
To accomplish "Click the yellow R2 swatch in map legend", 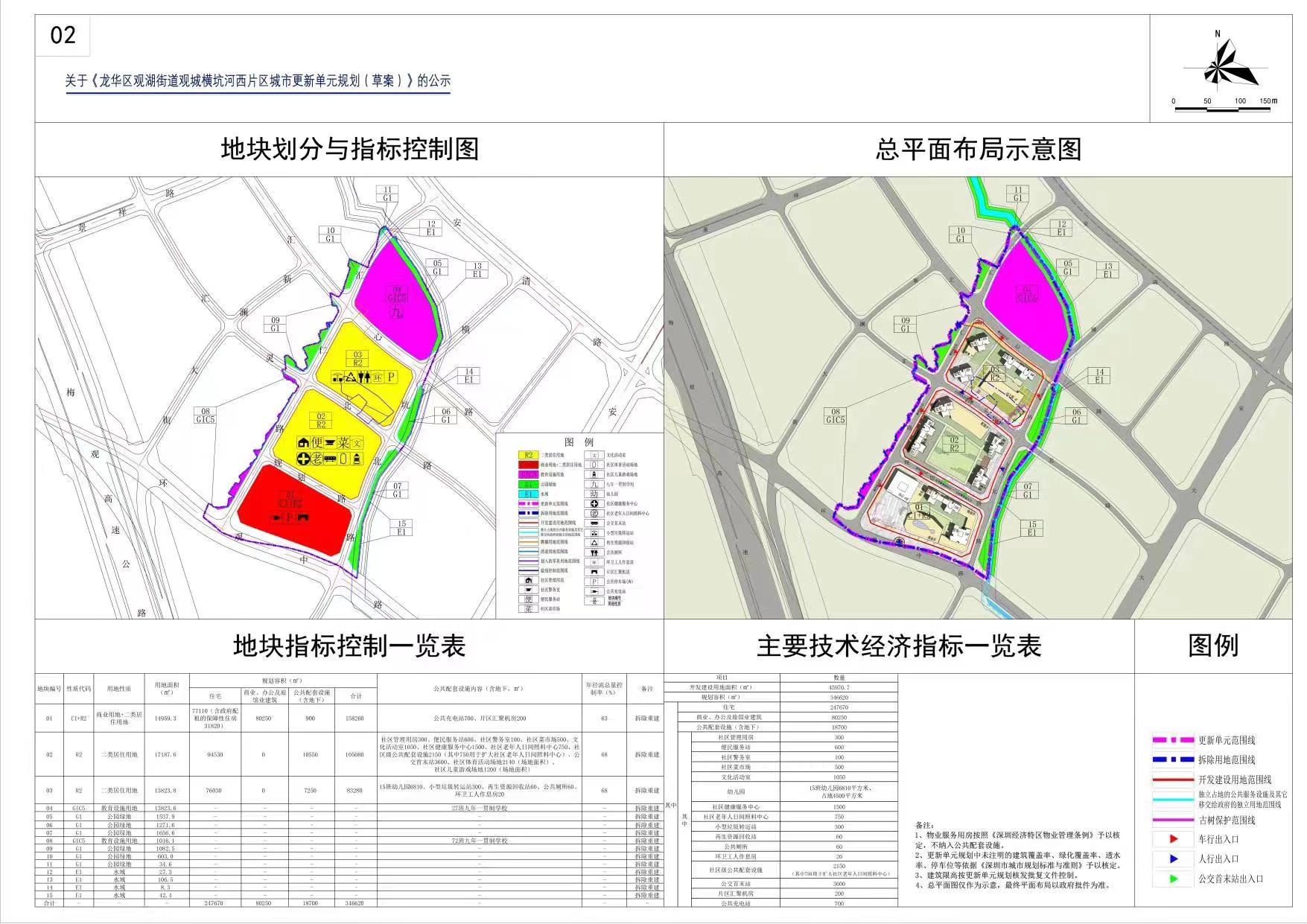I will coord(528,455).
